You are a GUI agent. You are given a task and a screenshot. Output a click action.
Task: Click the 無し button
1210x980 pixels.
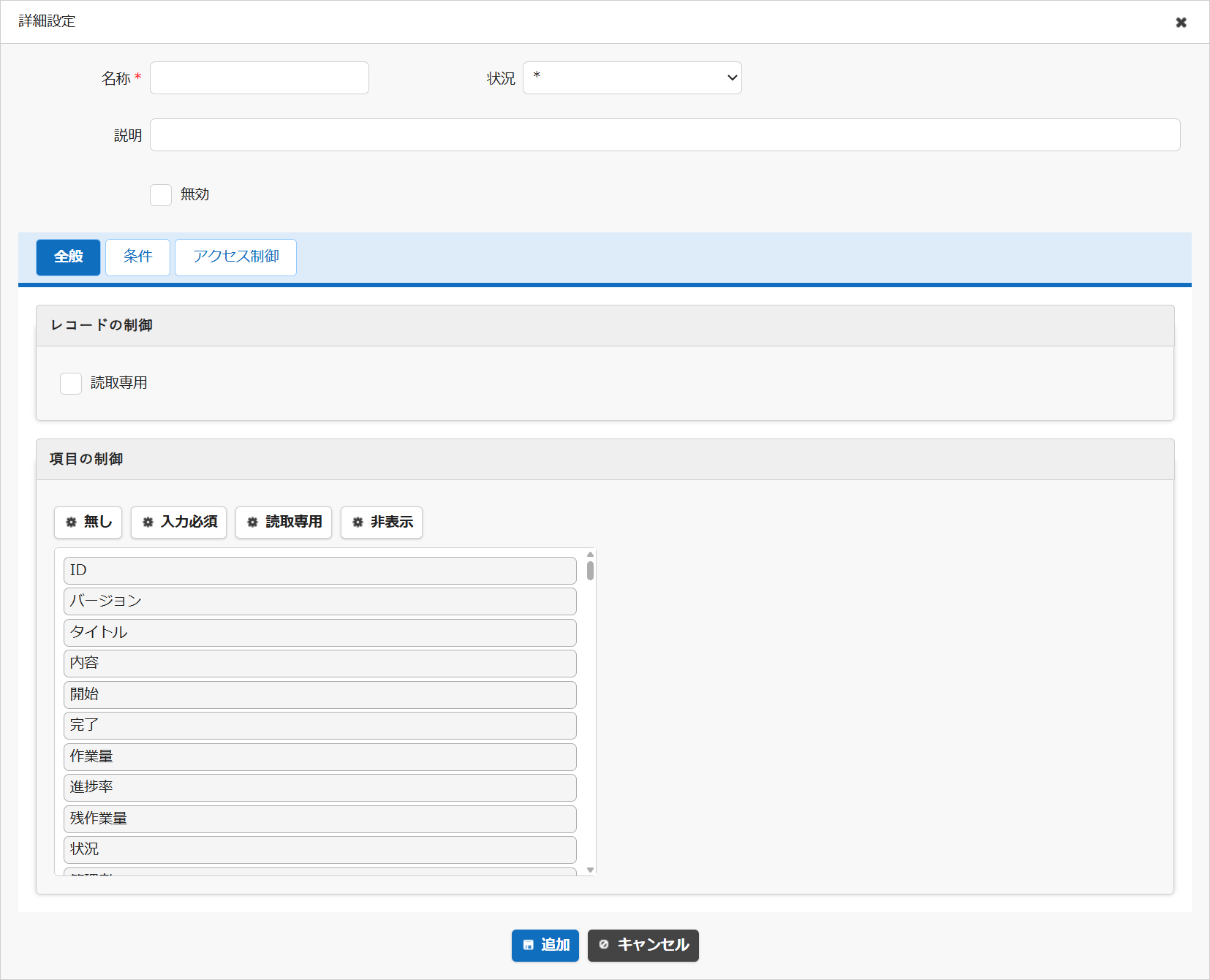[88, 523]
